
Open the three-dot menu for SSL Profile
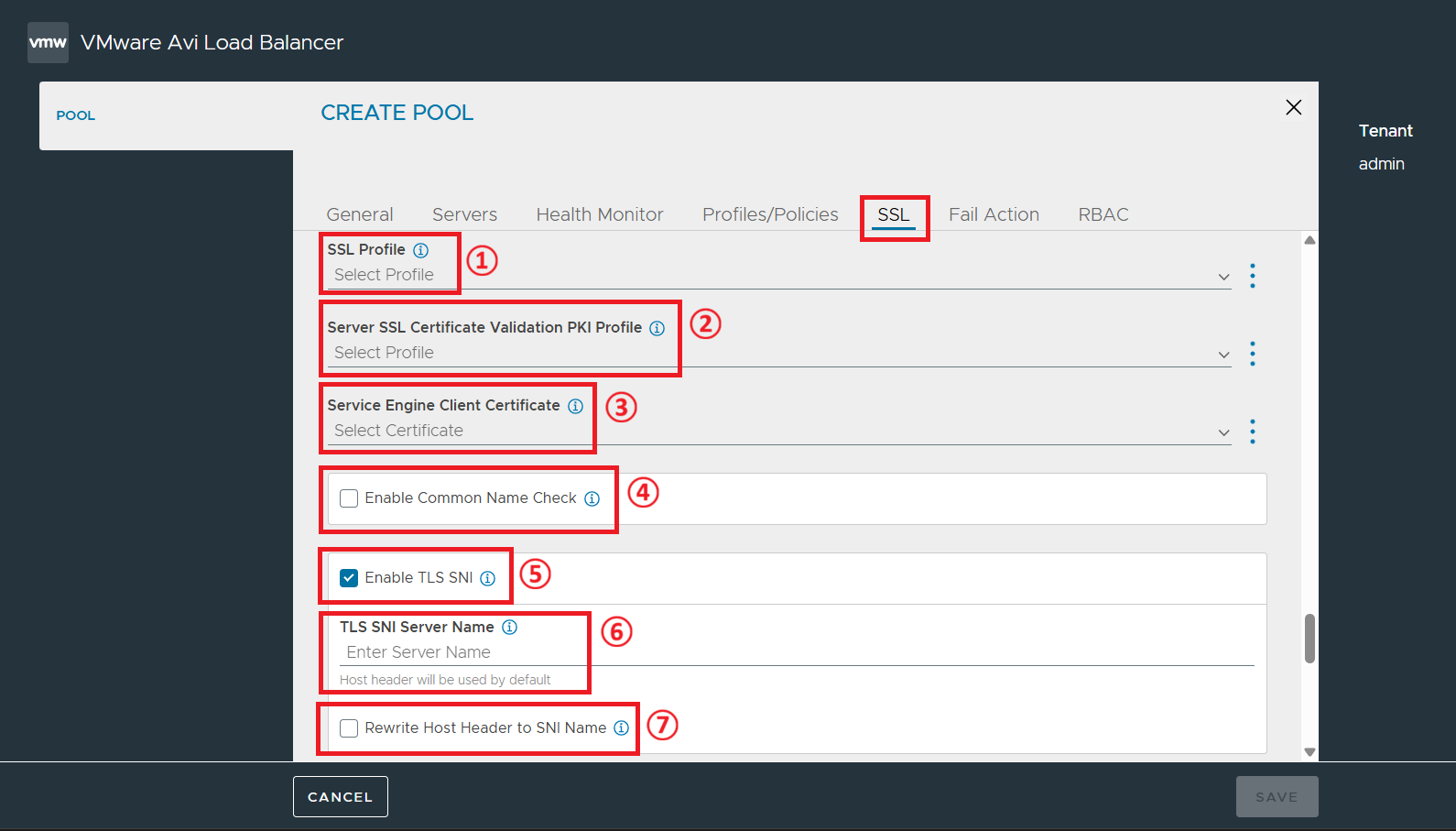(1253, 276)
